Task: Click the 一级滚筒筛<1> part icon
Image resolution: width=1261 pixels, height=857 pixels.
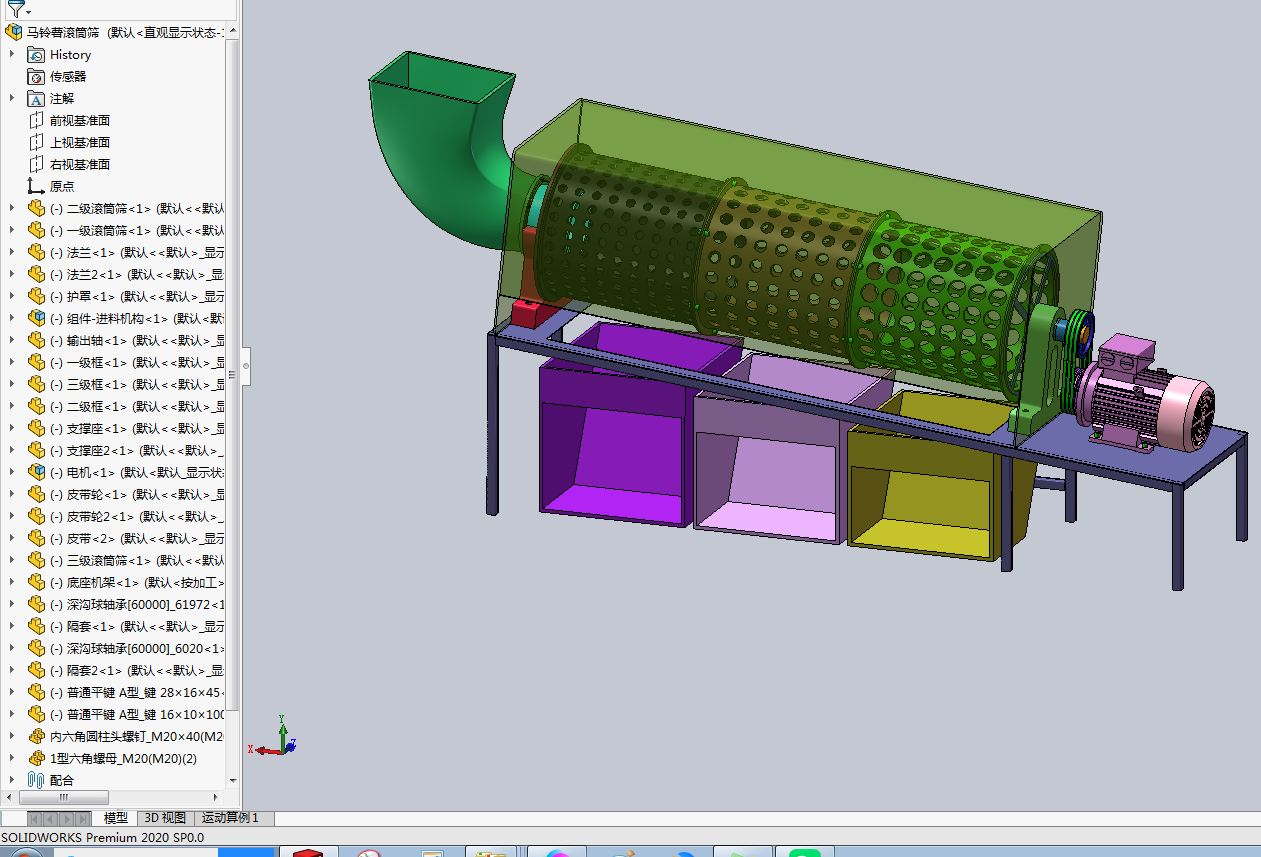Action: (x=36, y=230)
